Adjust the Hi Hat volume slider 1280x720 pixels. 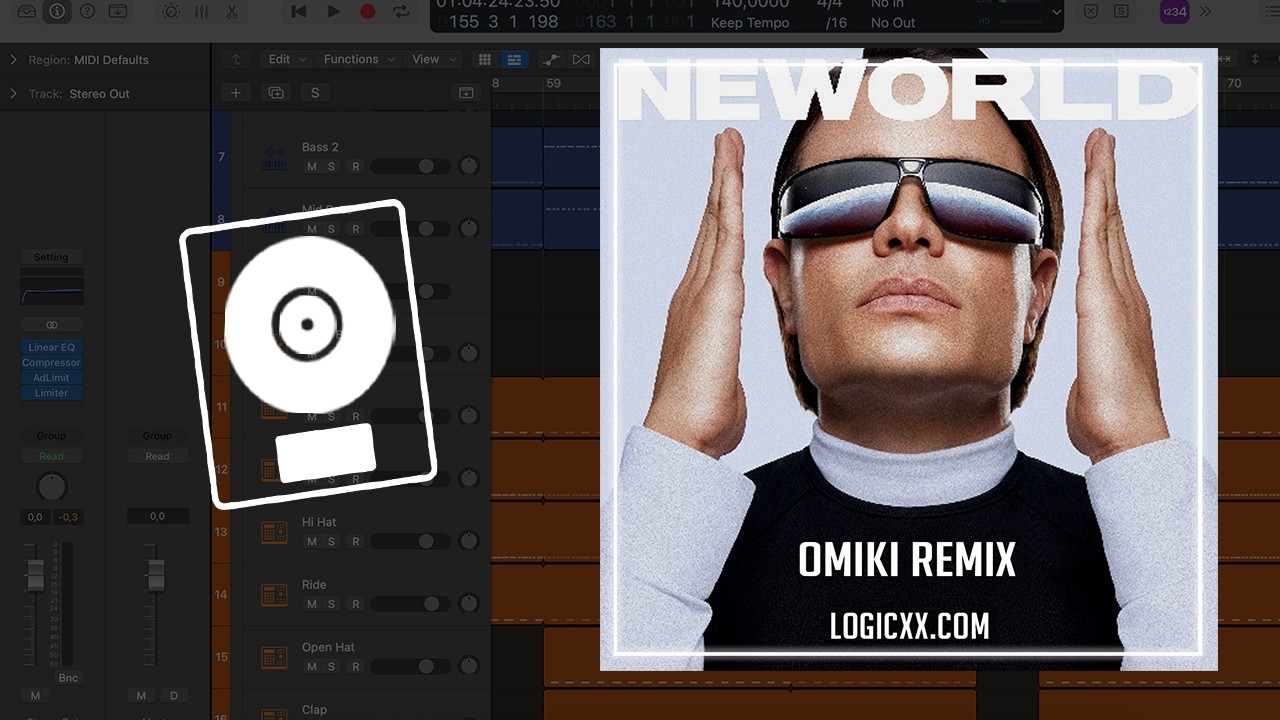[409, 541]
